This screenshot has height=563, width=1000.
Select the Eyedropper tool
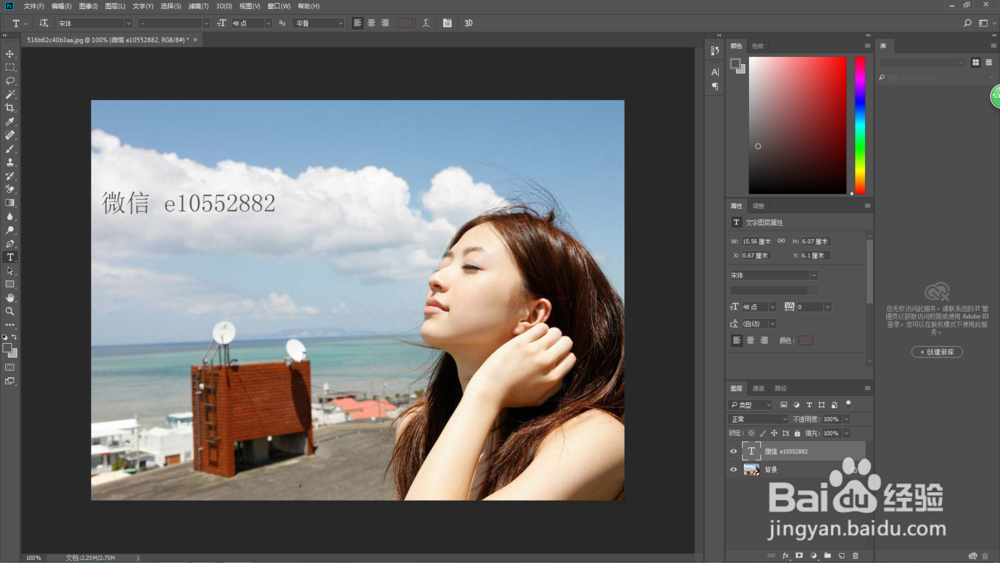(10, 121)
